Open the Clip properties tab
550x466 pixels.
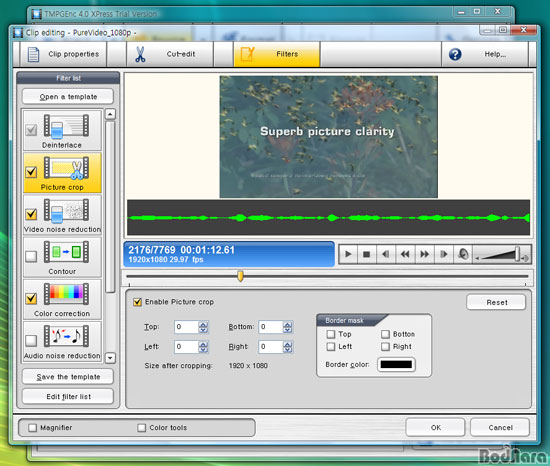(x=63, y=54)
